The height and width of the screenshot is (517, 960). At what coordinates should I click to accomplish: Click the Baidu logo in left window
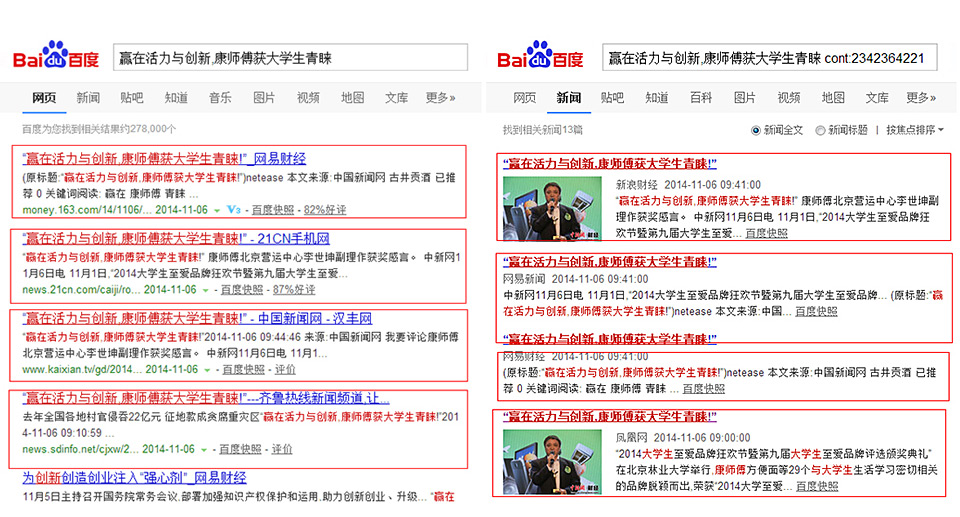click(56, 55)
